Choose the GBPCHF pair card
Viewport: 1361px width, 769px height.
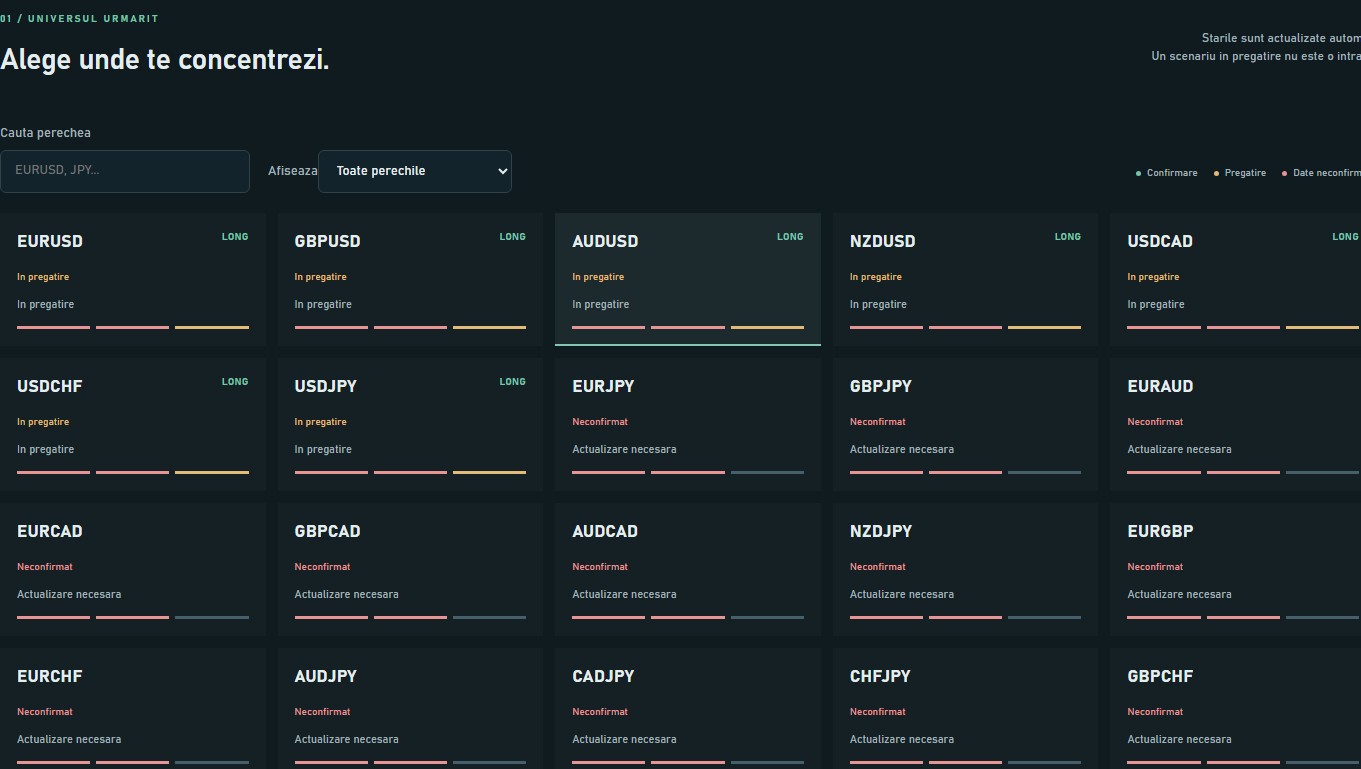click(1236, 708)
